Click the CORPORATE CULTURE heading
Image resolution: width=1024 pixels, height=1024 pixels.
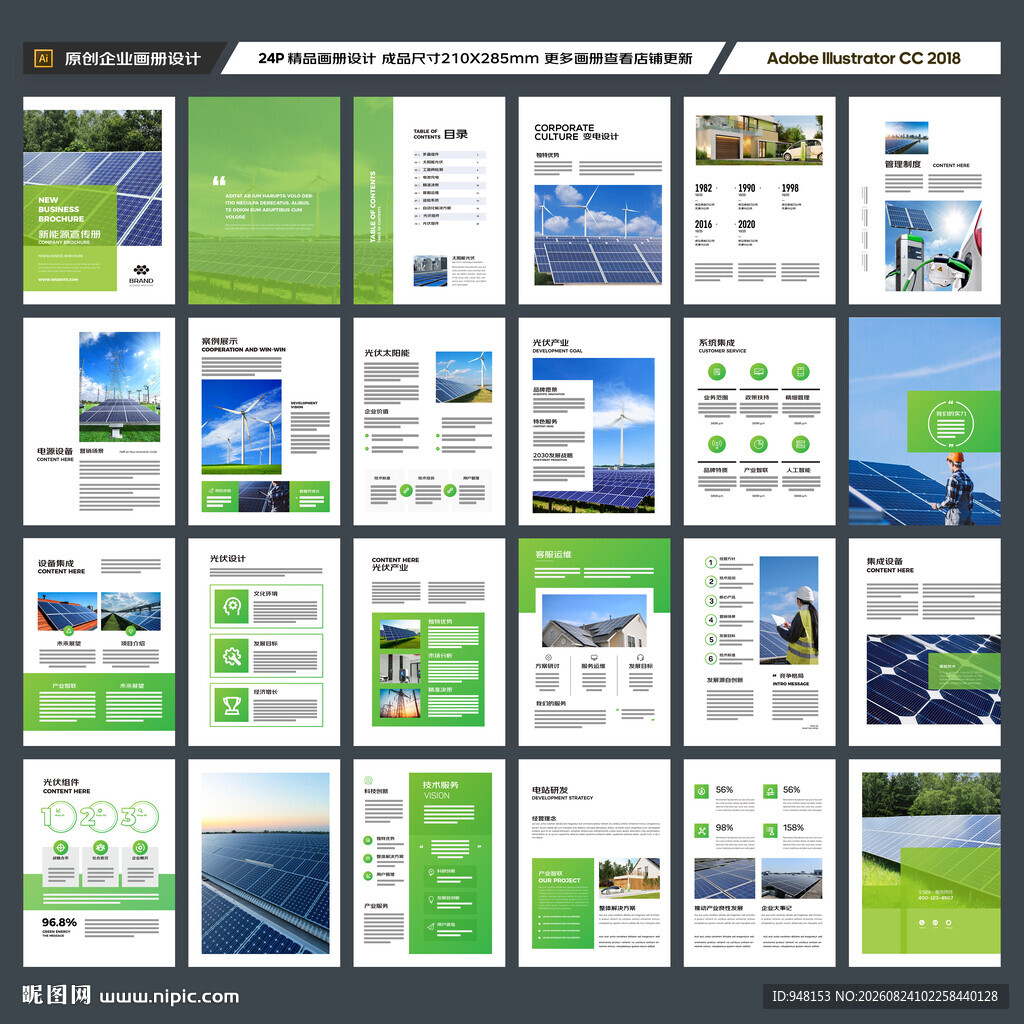pos(564,132)
